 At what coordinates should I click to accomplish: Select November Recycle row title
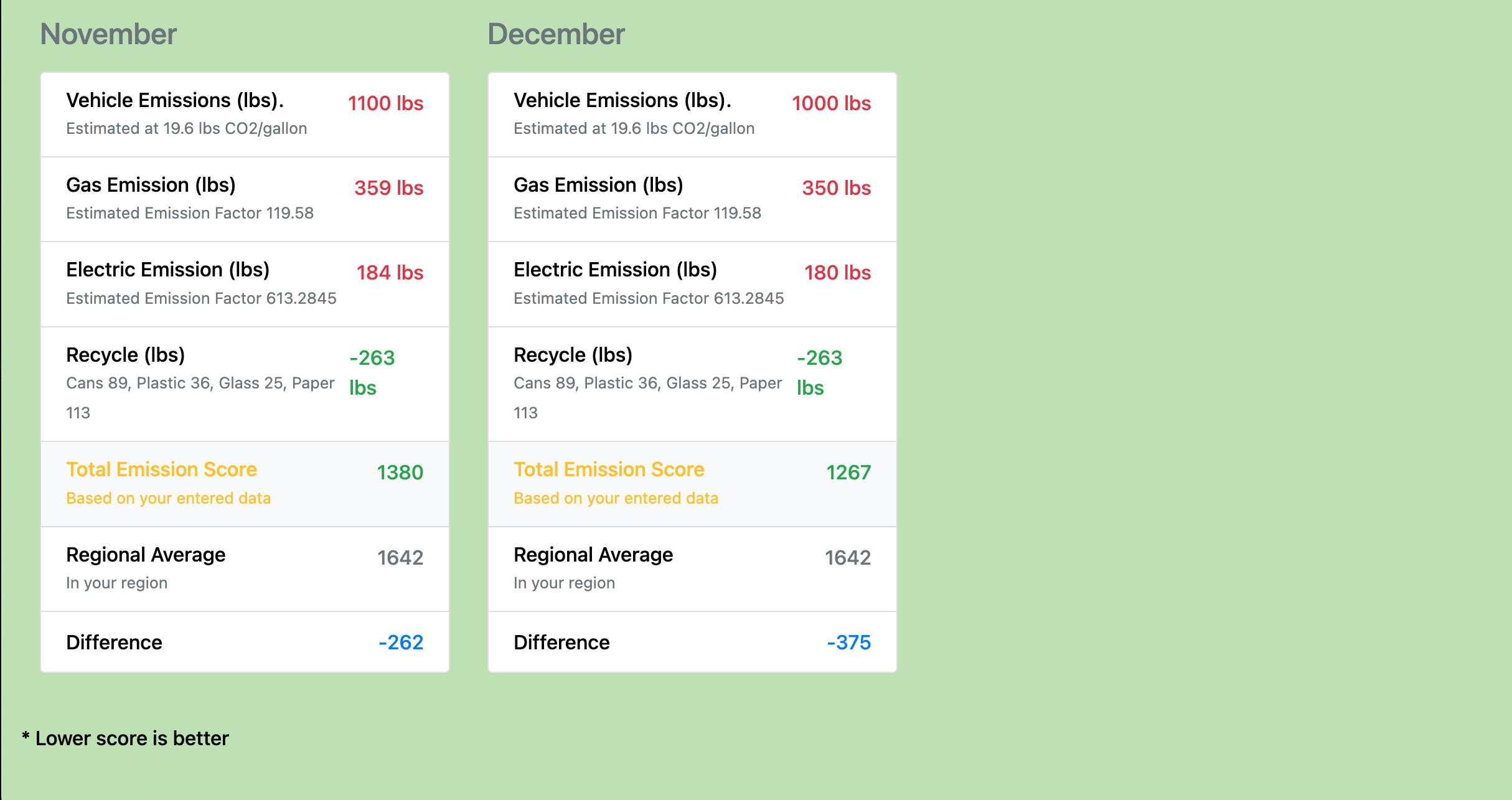tap(125, 355)
